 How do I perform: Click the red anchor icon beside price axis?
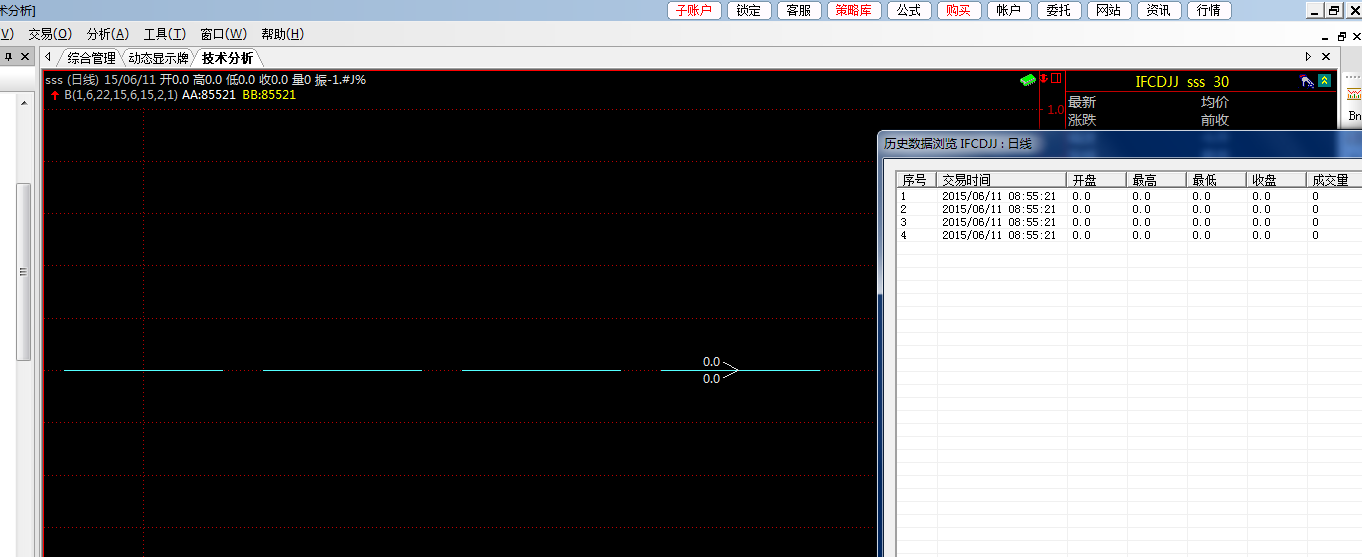tap(1043, 78)
